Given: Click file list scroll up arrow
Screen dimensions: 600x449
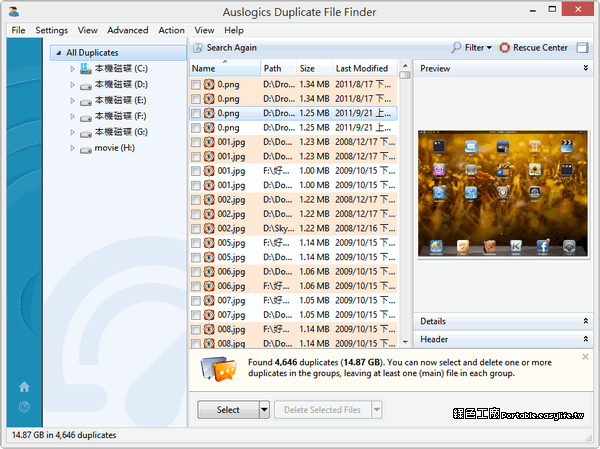Looking at the screenshot, I should click(405, 65).
